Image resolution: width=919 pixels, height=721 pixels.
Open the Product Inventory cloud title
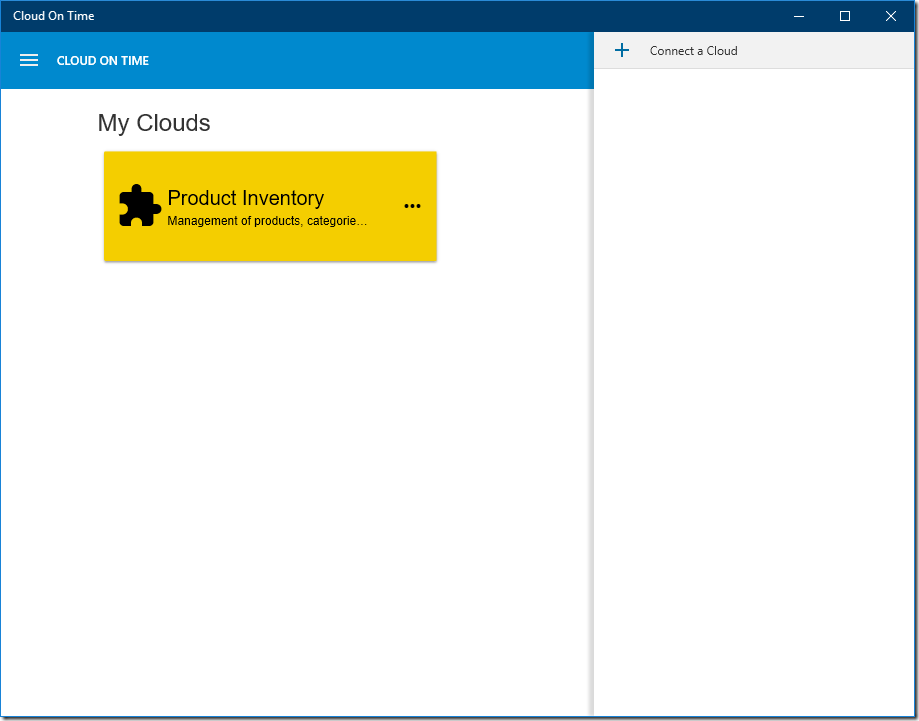click(x=246, y=198)
